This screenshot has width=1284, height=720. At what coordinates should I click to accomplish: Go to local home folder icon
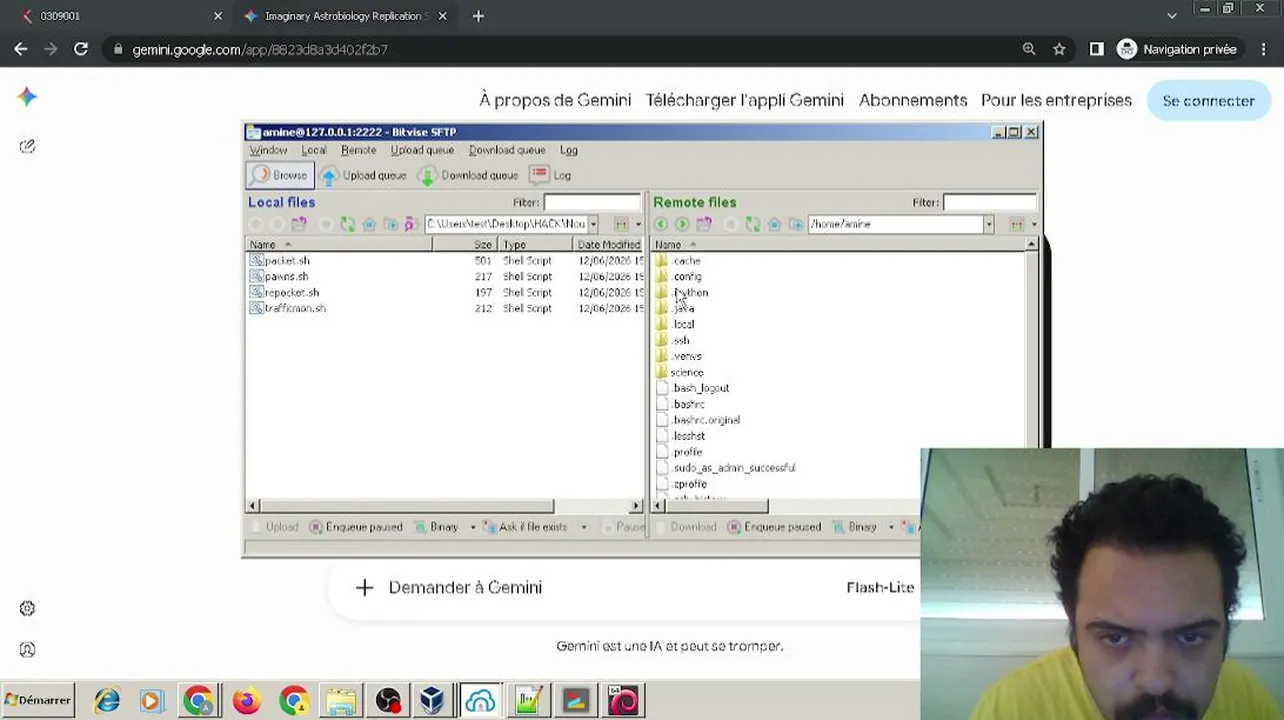click(x=369, y=224)
